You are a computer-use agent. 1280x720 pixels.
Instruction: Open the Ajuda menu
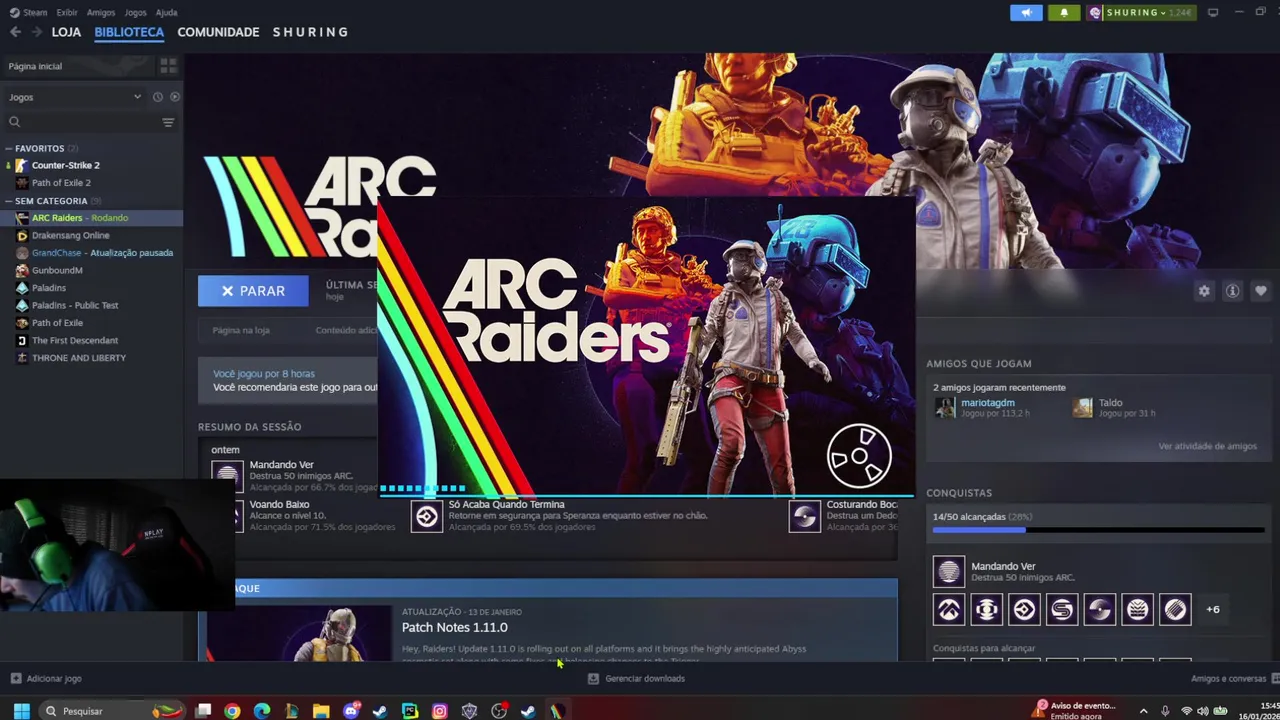pos(167,12)
